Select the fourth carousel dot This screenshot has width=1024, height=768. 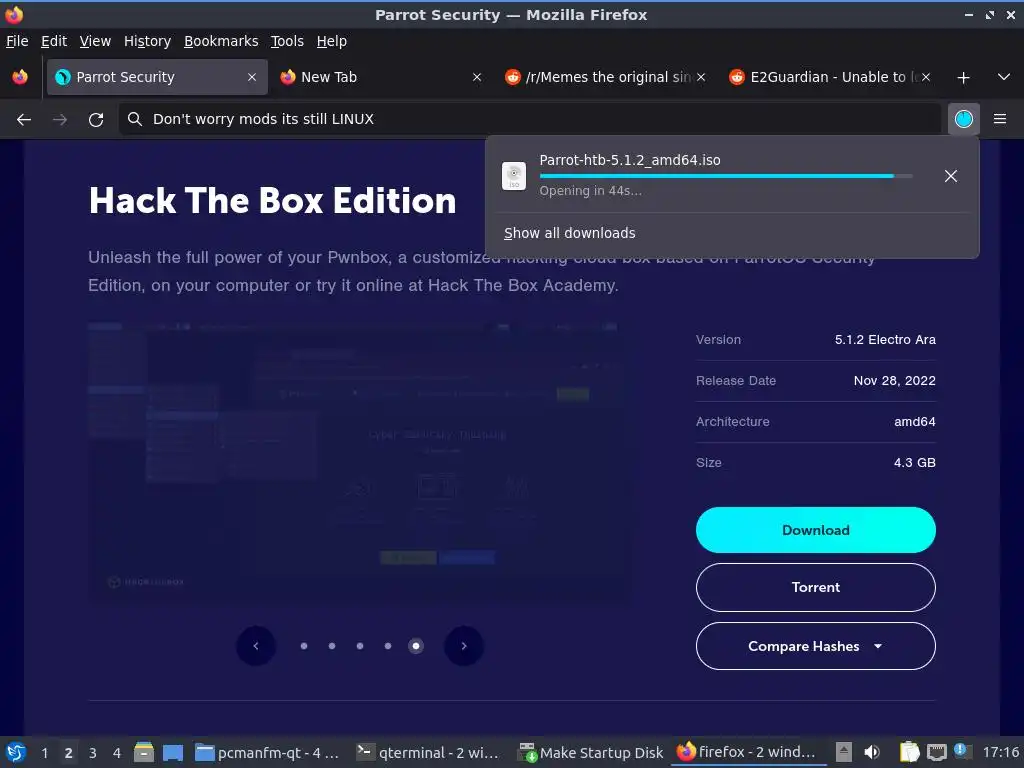pos(388,646)
